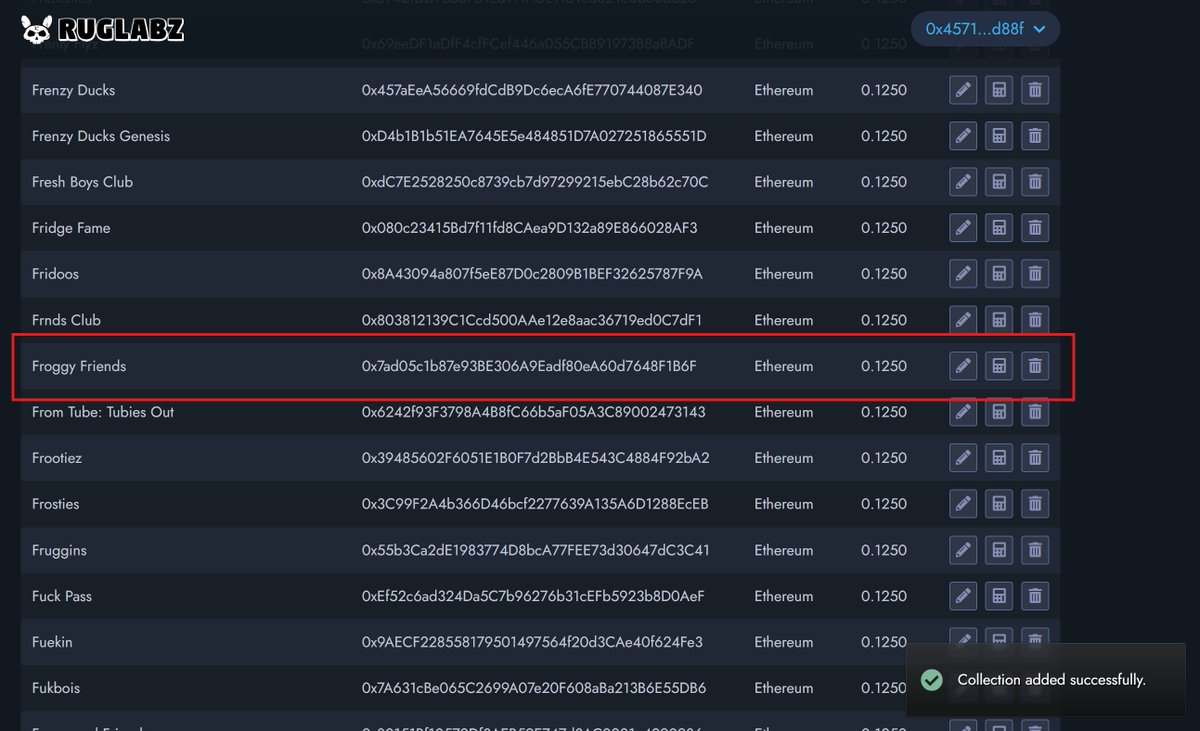The height and width of the screenshot is (731, 1200).
Task: Open calculator for Fuck Pass
Action: pyautogui.click(x=998, y=596)
